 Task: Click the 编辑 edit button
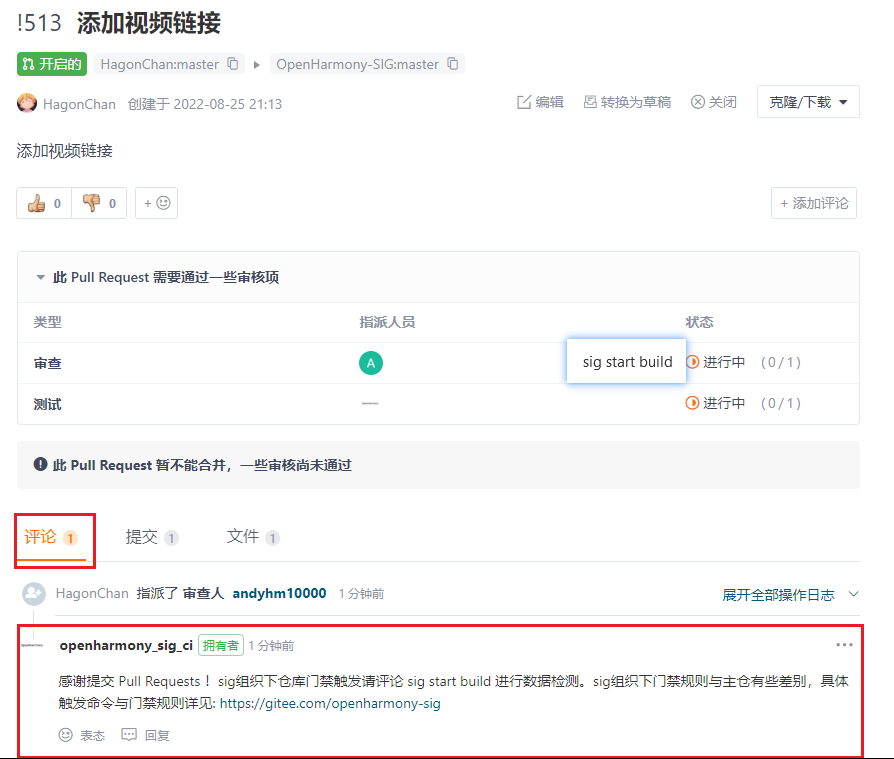coord(540,102)
